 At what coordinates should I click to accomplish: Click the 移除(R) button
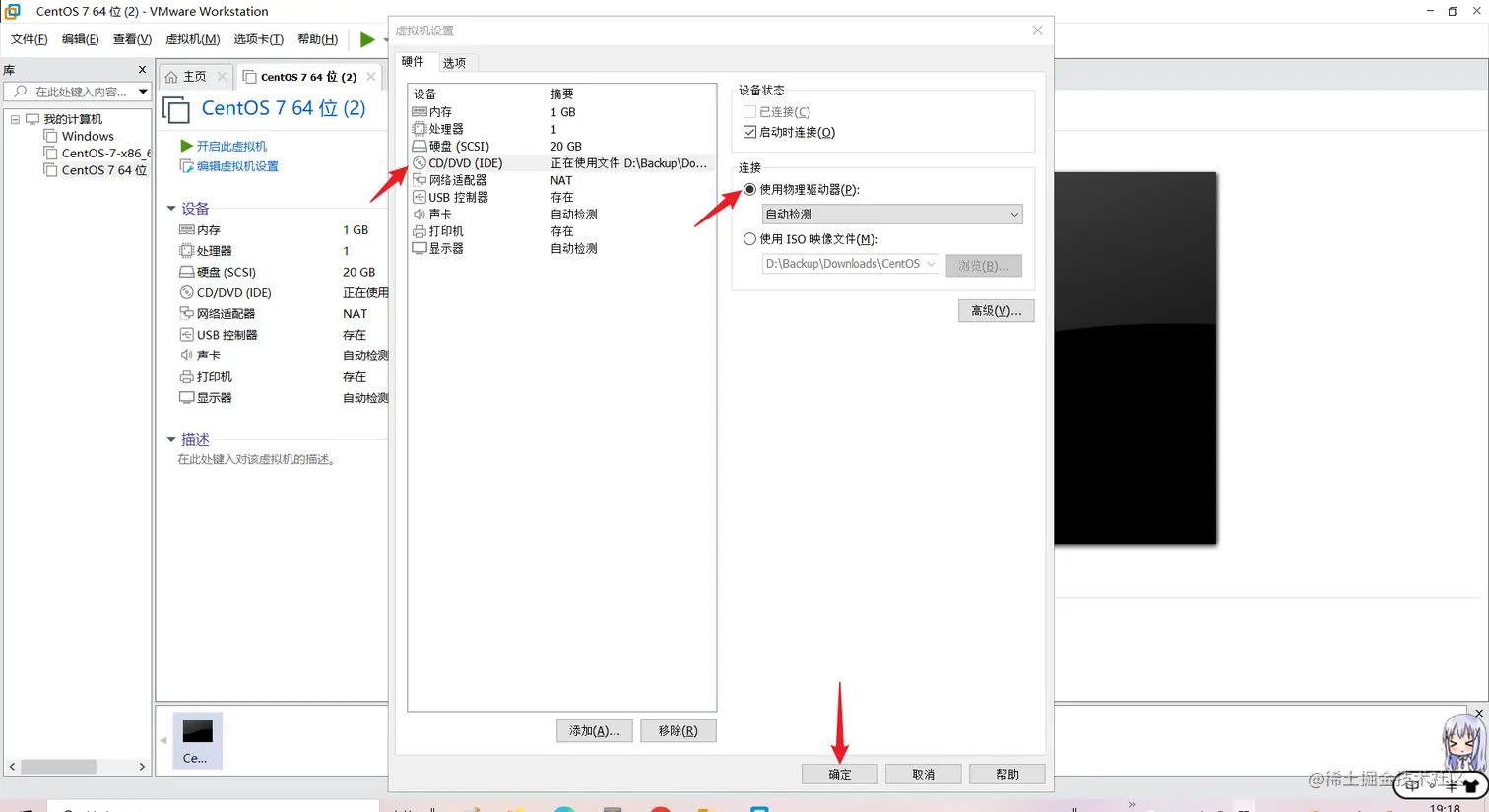(678, 731)
